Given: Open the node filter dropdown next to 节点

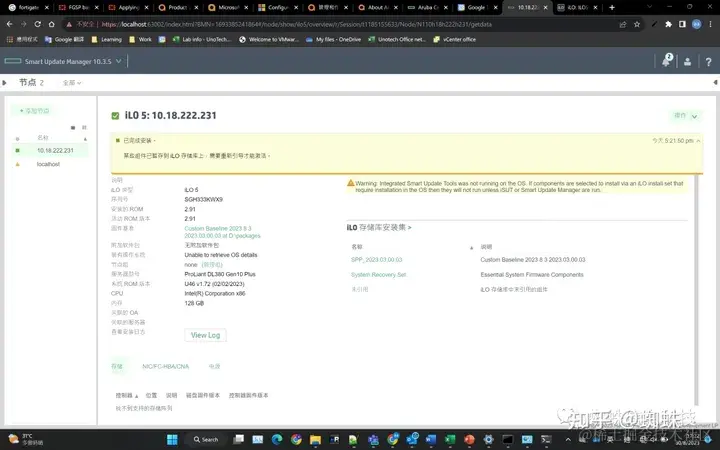Looking at the screenshot, I should click(72, 83).
